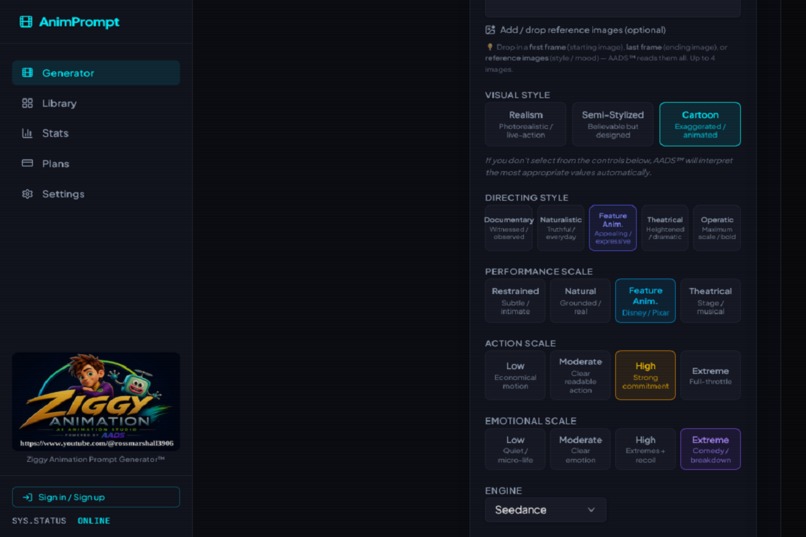Choose Documentary directing style
This screenshot has height=537, width=806.
click(509, 228)
